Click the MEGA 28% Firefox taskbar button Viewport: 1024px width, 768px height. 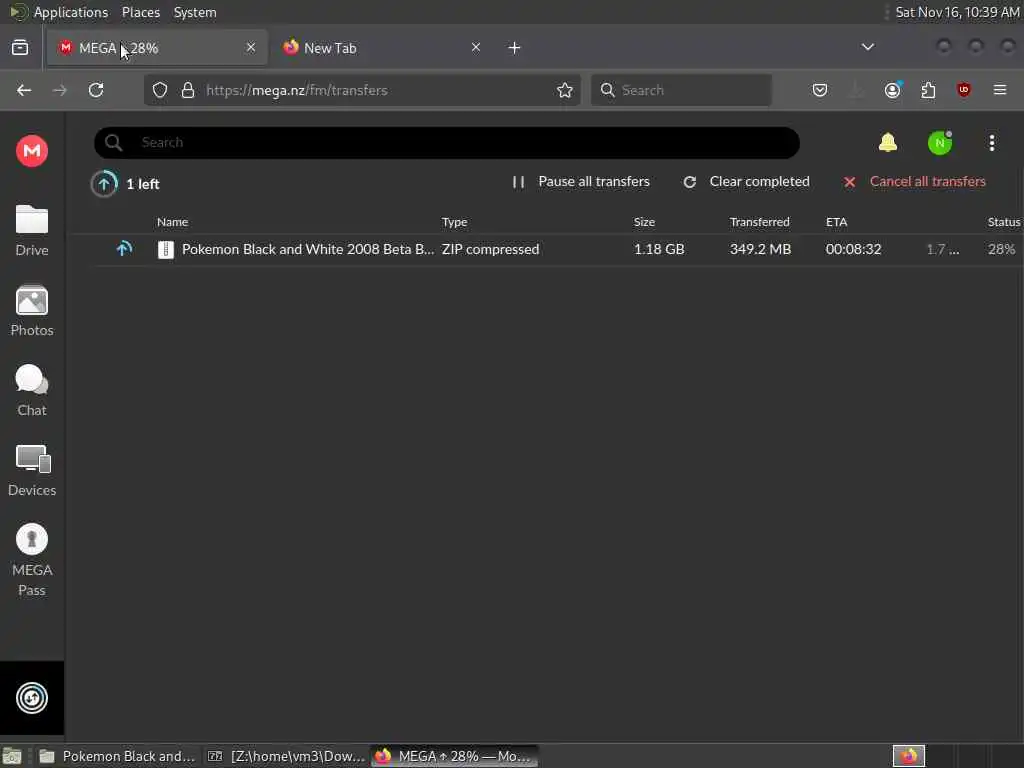(455, 756)
